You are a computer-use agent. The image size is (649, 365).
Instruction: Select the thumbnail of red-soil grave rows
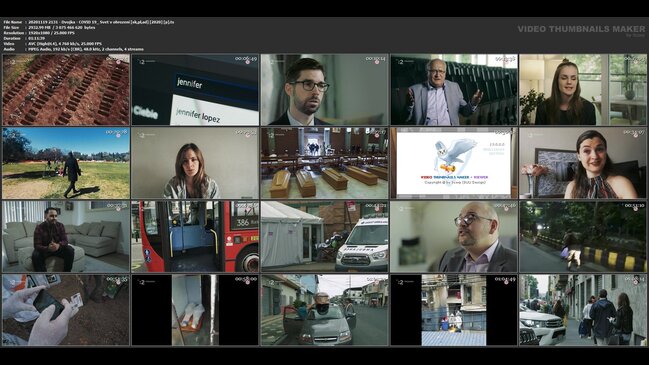point(66,90)
